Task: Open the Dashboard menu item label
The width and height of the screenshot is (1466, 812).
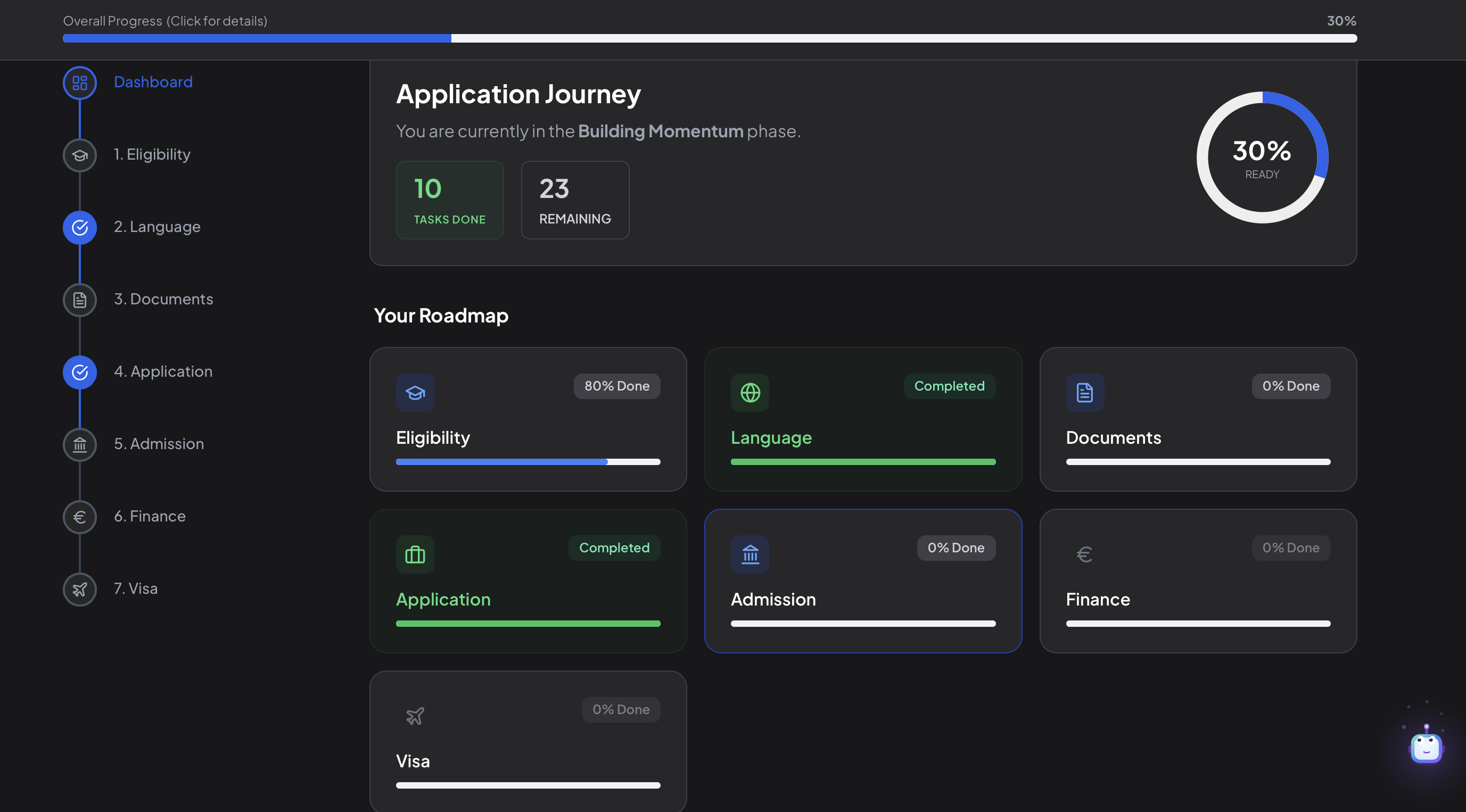Action: click(153, 82)
